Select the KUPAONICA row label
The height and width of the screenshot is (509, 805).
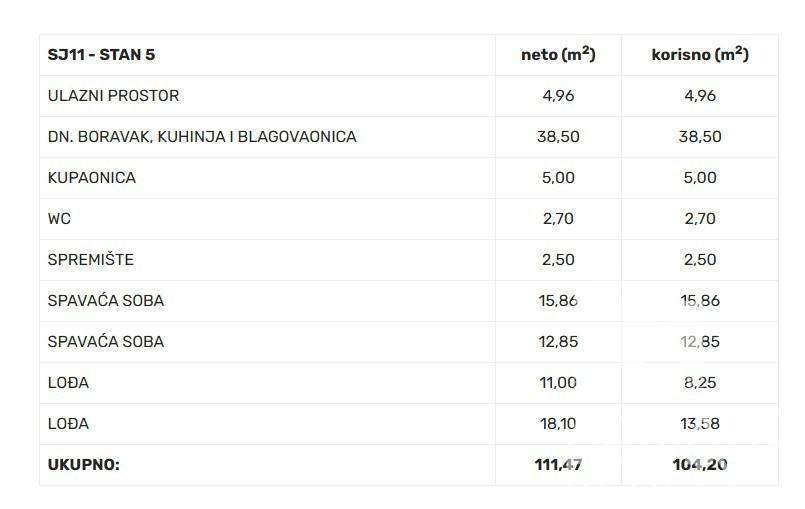[x=92, y=178]
